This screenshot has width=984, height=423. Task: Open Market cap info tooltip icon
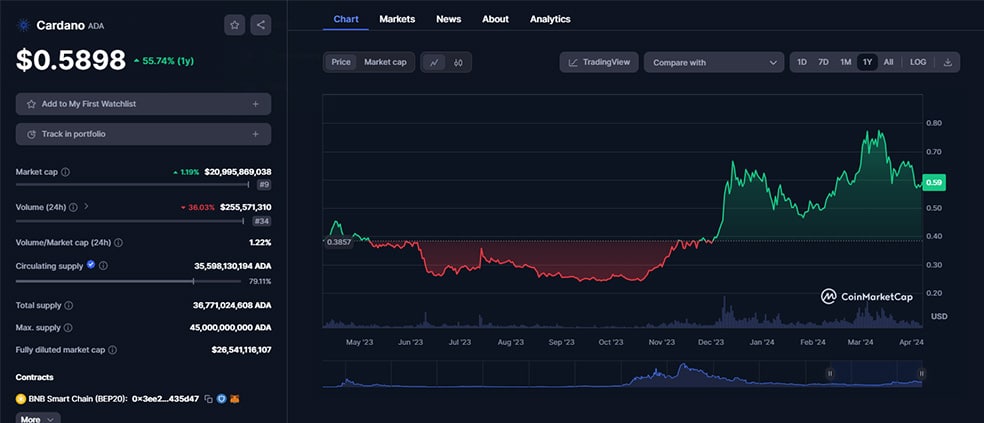click(x=66, y=172)
